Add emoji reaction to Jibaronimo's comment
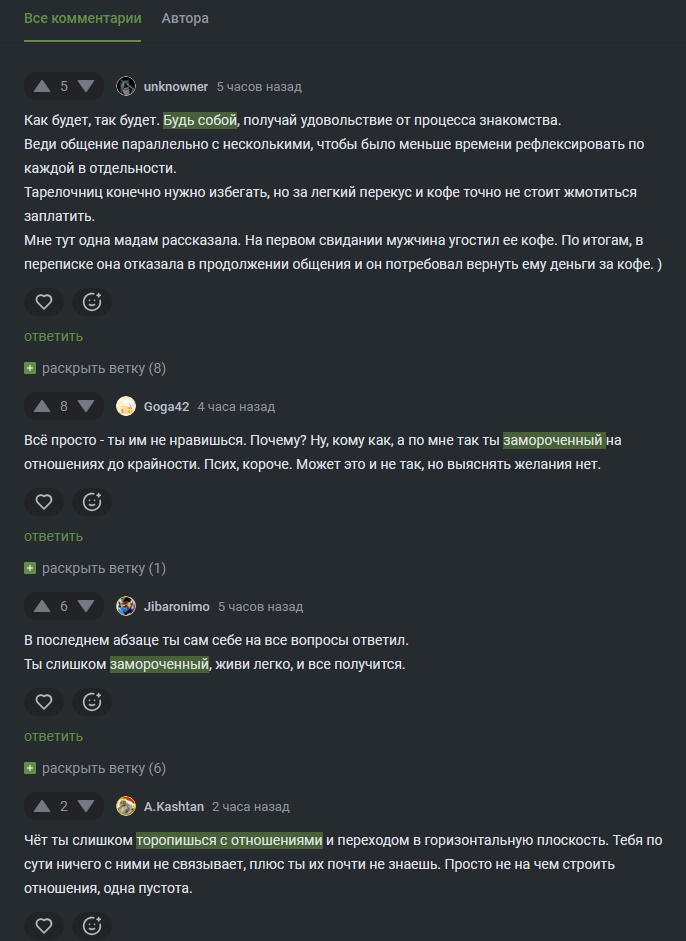Image resolution: width=686 pixels, height=941 pixels. tap(92, 702)
